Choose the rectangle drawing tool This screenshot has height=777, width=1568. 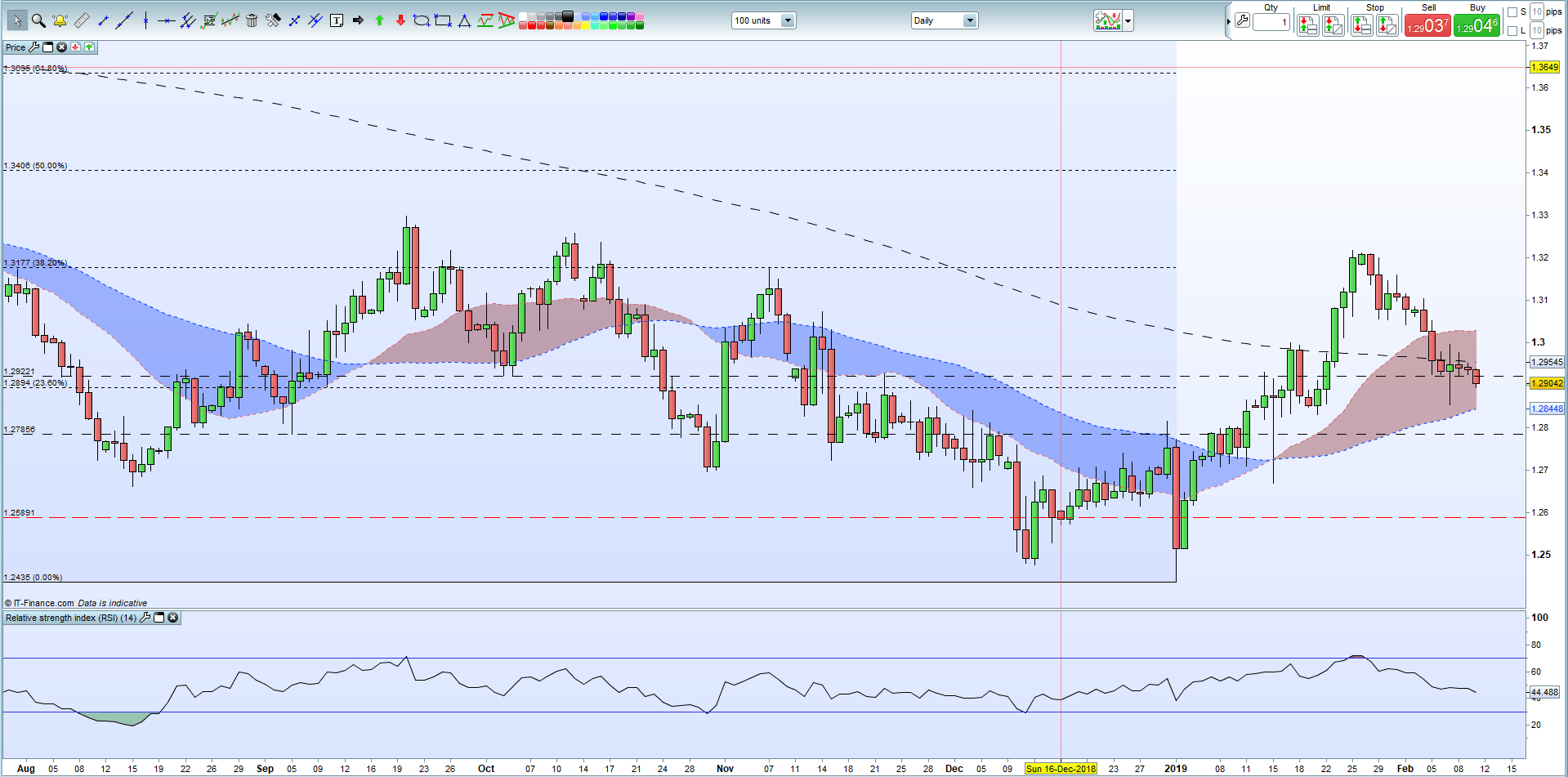coord(443,20)
